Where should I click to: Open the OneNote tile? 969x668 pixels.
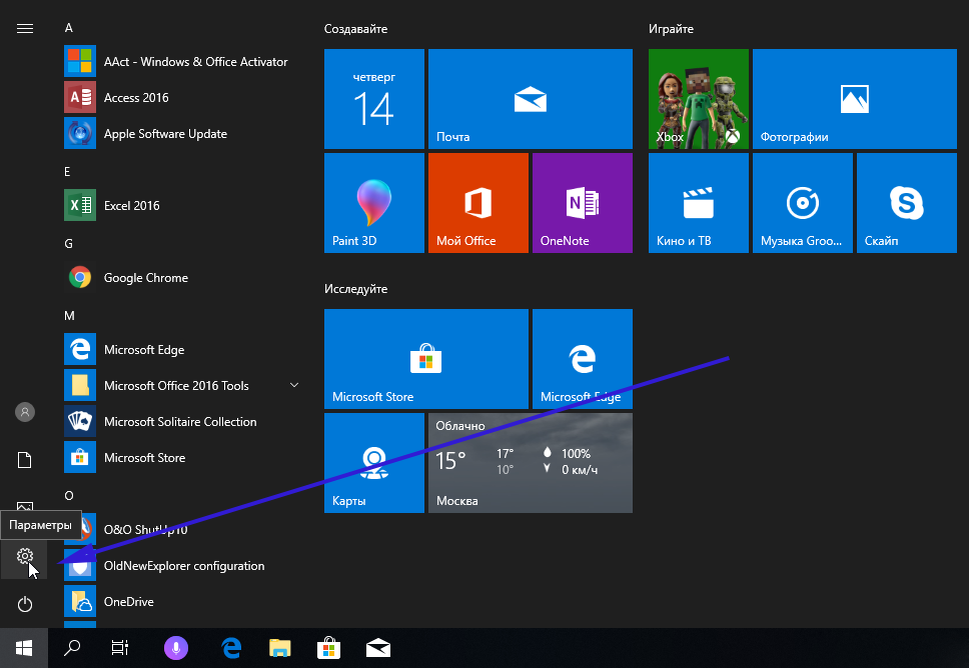[582, 203]
